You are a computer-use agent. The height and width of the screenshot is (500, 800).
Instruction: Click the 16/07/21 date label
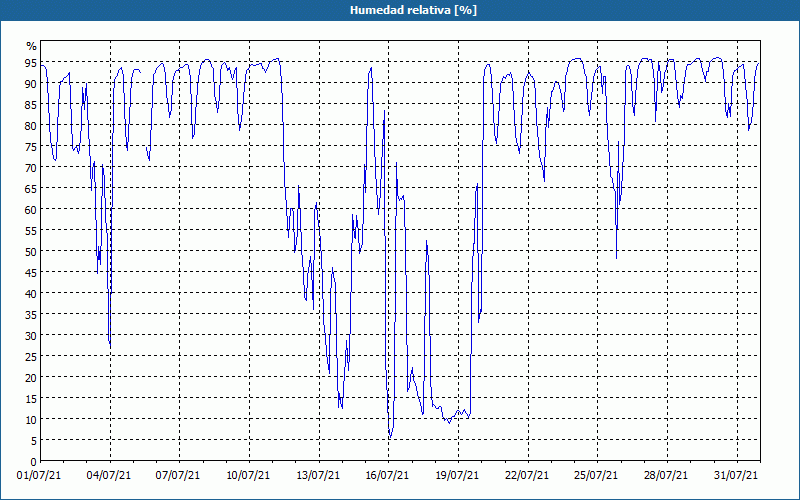tap(387, 475)
